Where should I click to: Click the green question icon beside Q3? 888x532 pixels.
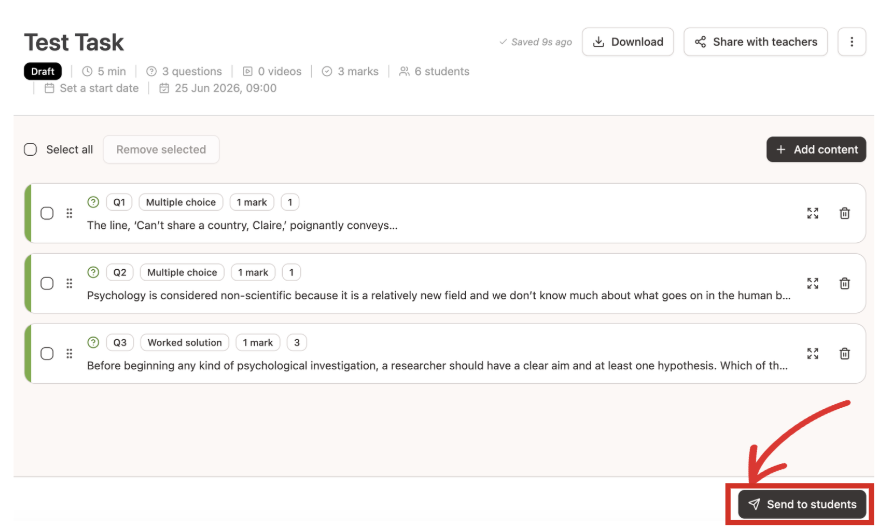coord(93,342)
